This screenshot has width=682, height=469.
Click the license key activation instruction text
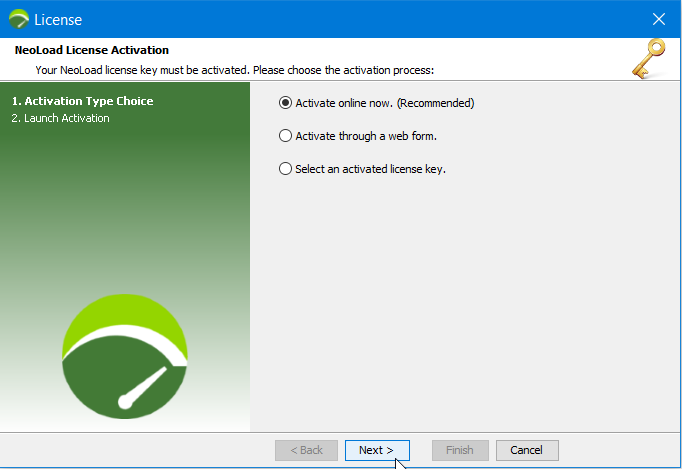click(234, 70)
